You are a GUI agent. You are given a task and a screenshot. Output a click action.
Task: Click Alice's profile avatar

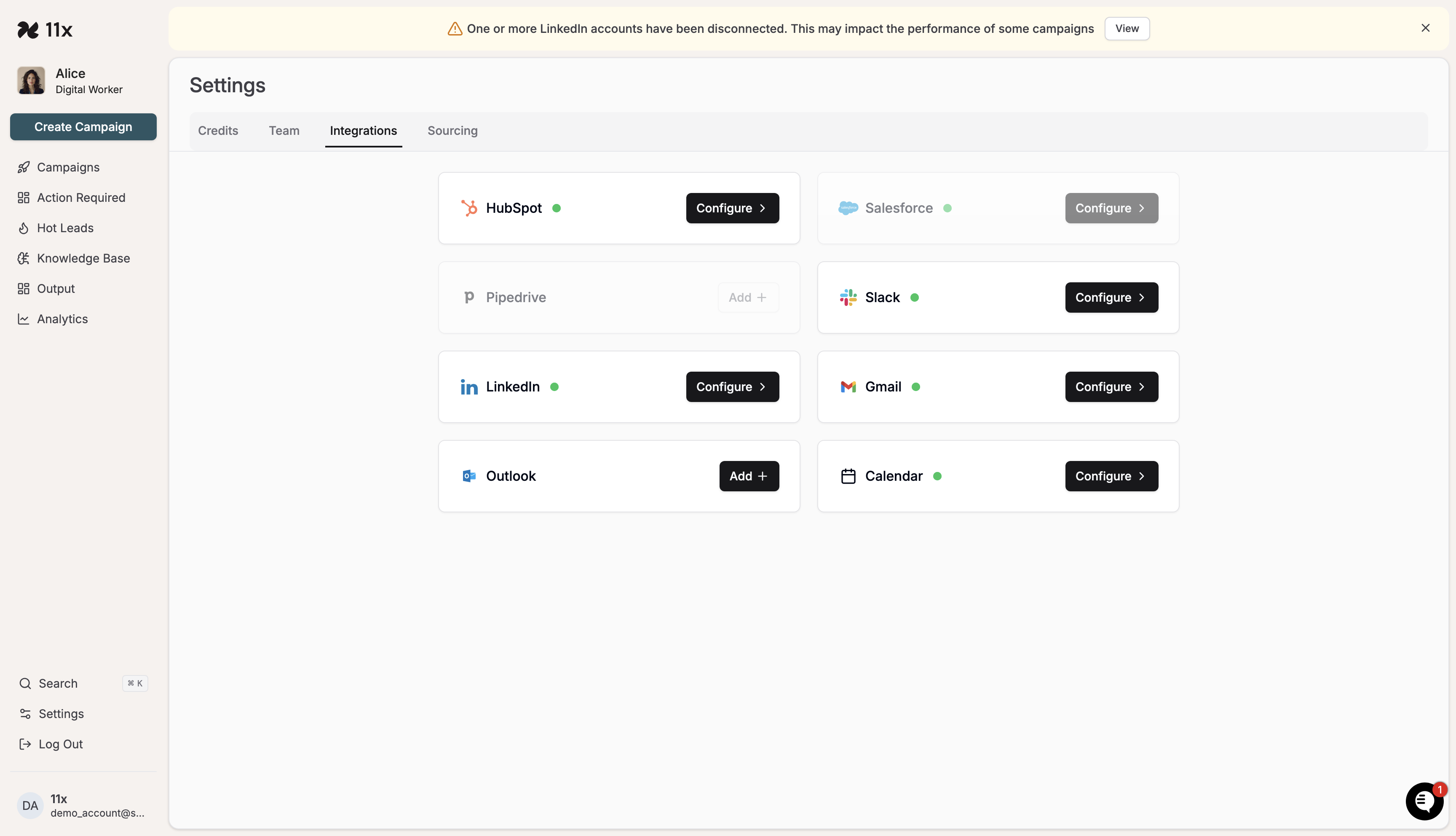(30, 80)
